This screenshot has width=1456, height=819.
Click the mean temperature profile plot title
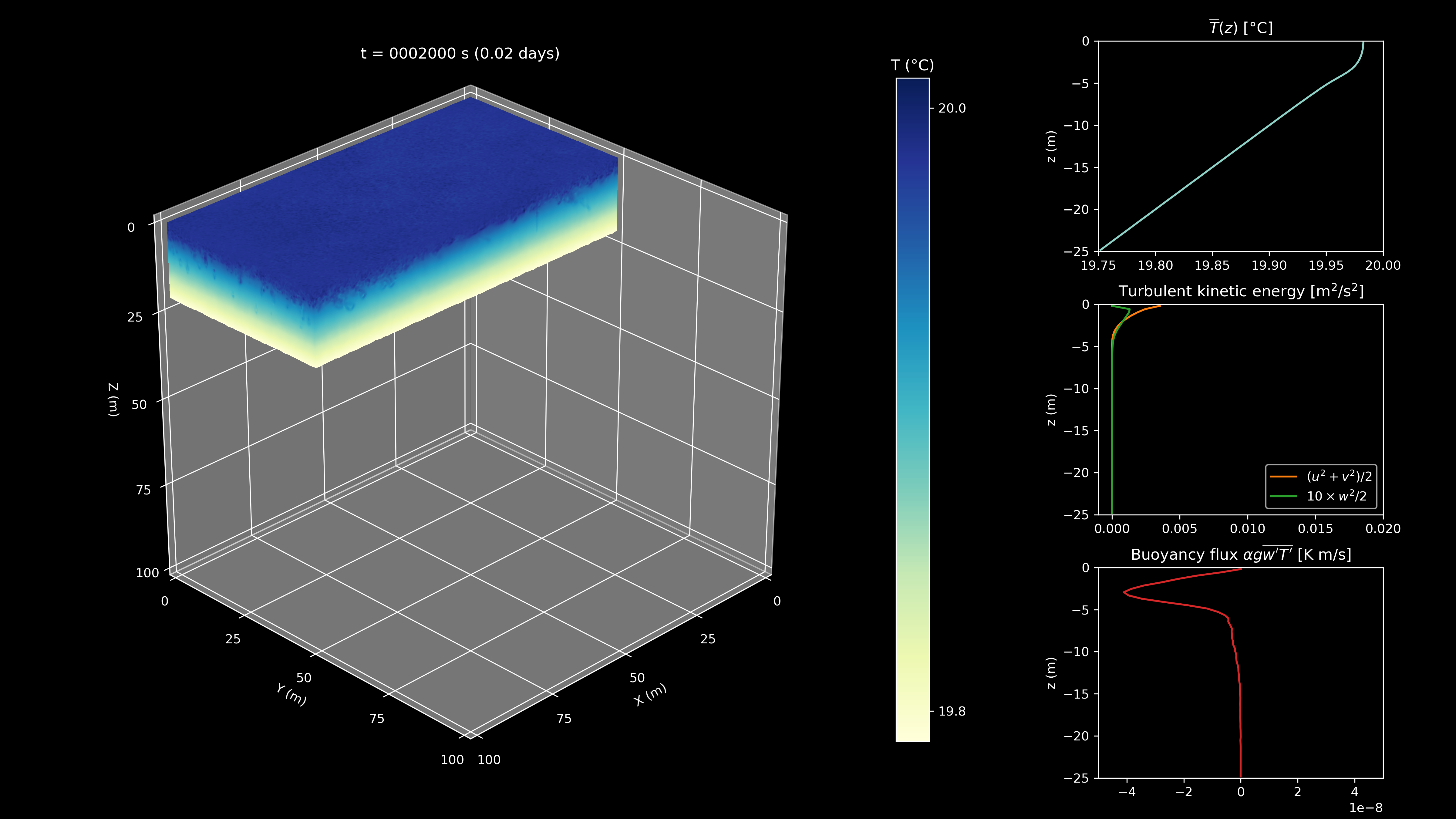pos(1241,28)
